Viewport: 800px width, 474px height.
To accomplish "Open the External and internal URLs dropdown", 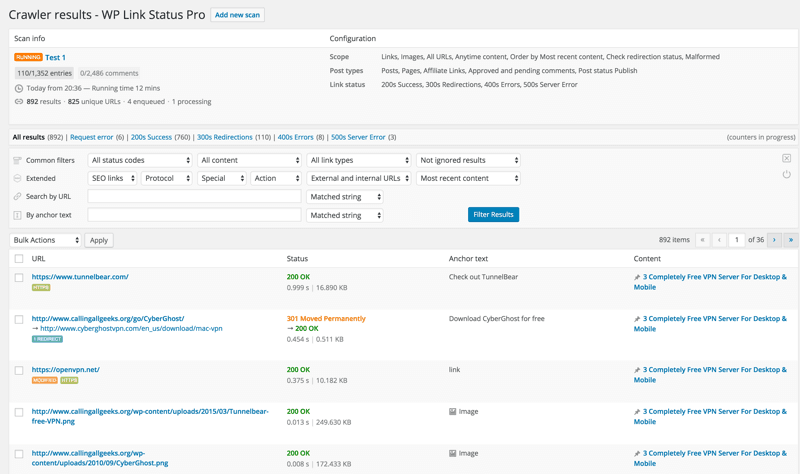I will point(359,178).
